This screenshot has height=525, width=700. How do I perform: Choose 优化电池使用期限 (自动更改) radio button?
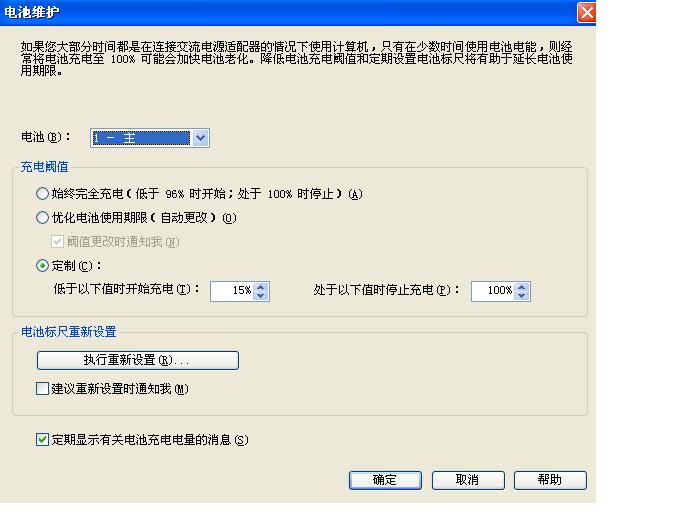[42, 217]
